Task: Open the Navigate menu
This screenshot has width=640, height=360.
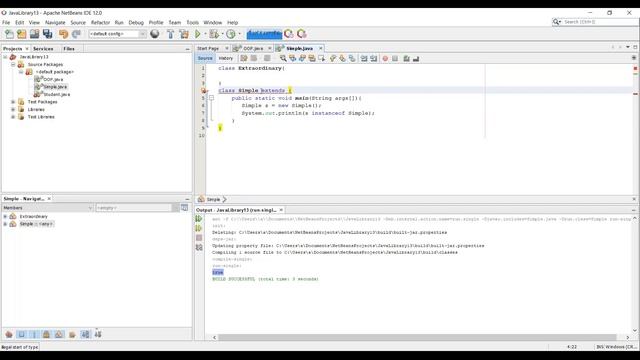Action: coord(55,22)
